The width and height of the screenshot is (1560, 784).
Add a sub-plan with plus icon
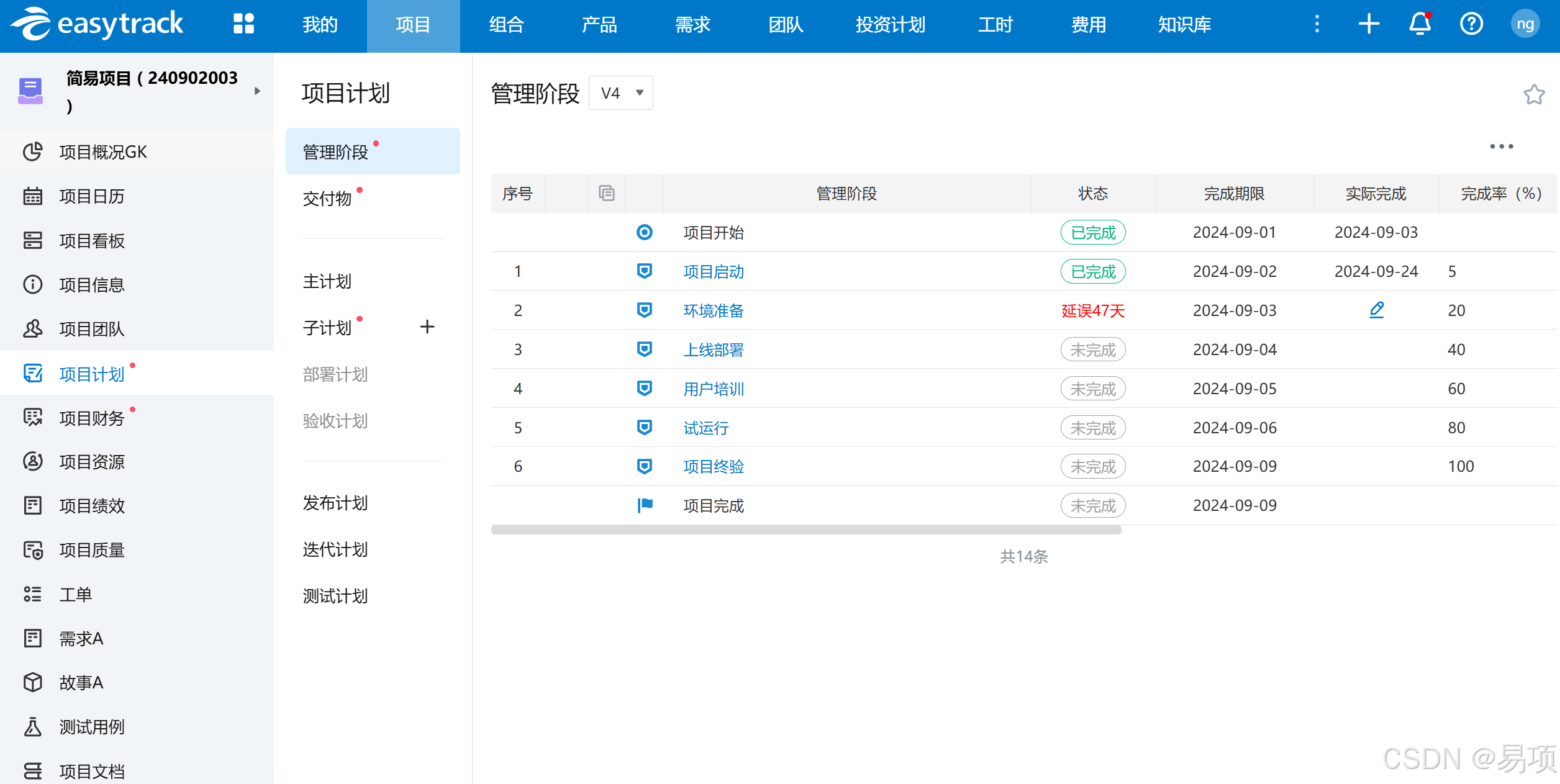(427, 327)
